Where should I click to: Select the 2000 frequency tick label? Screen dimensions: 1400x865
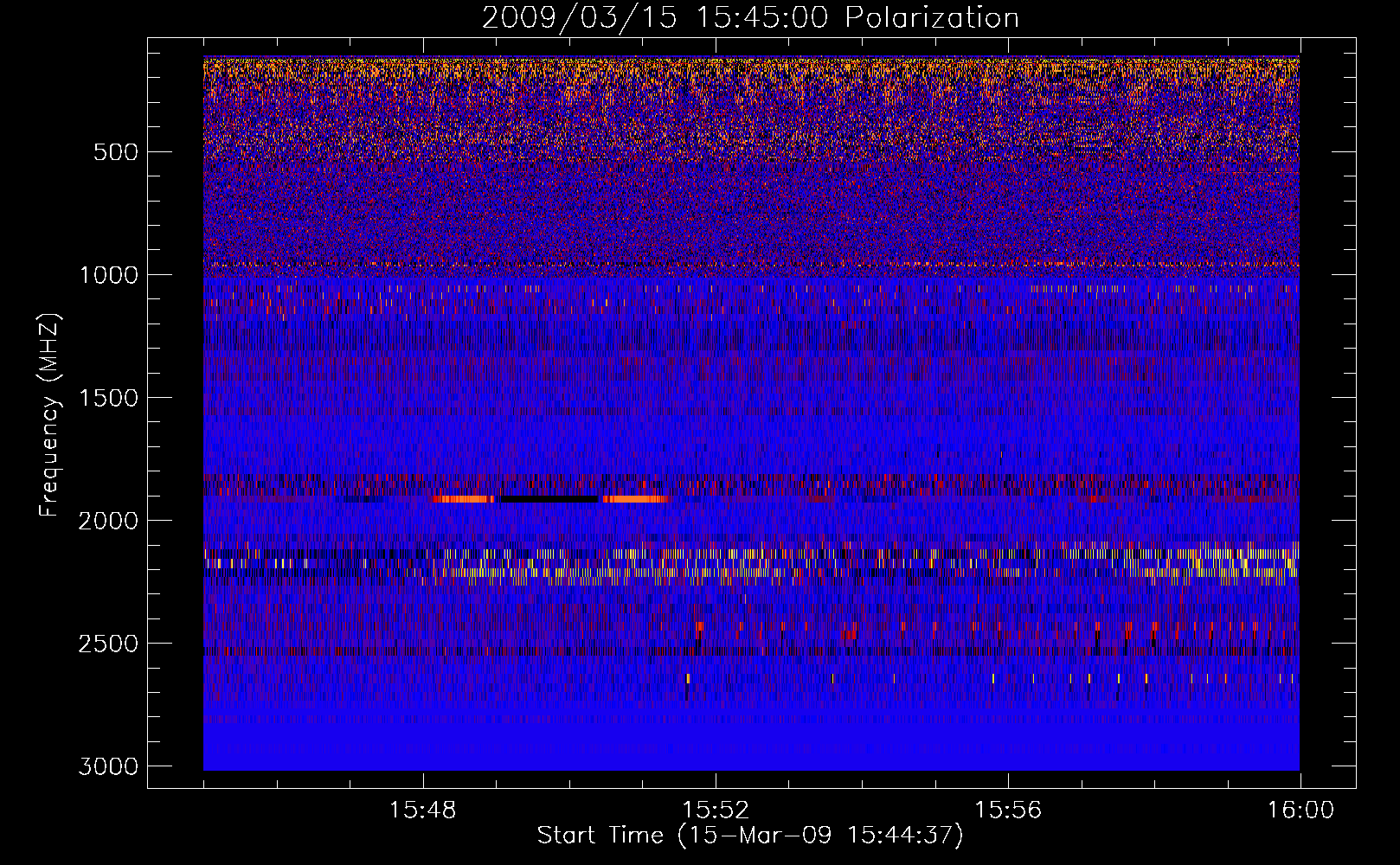pyautogui.click(x=108, y=521)
